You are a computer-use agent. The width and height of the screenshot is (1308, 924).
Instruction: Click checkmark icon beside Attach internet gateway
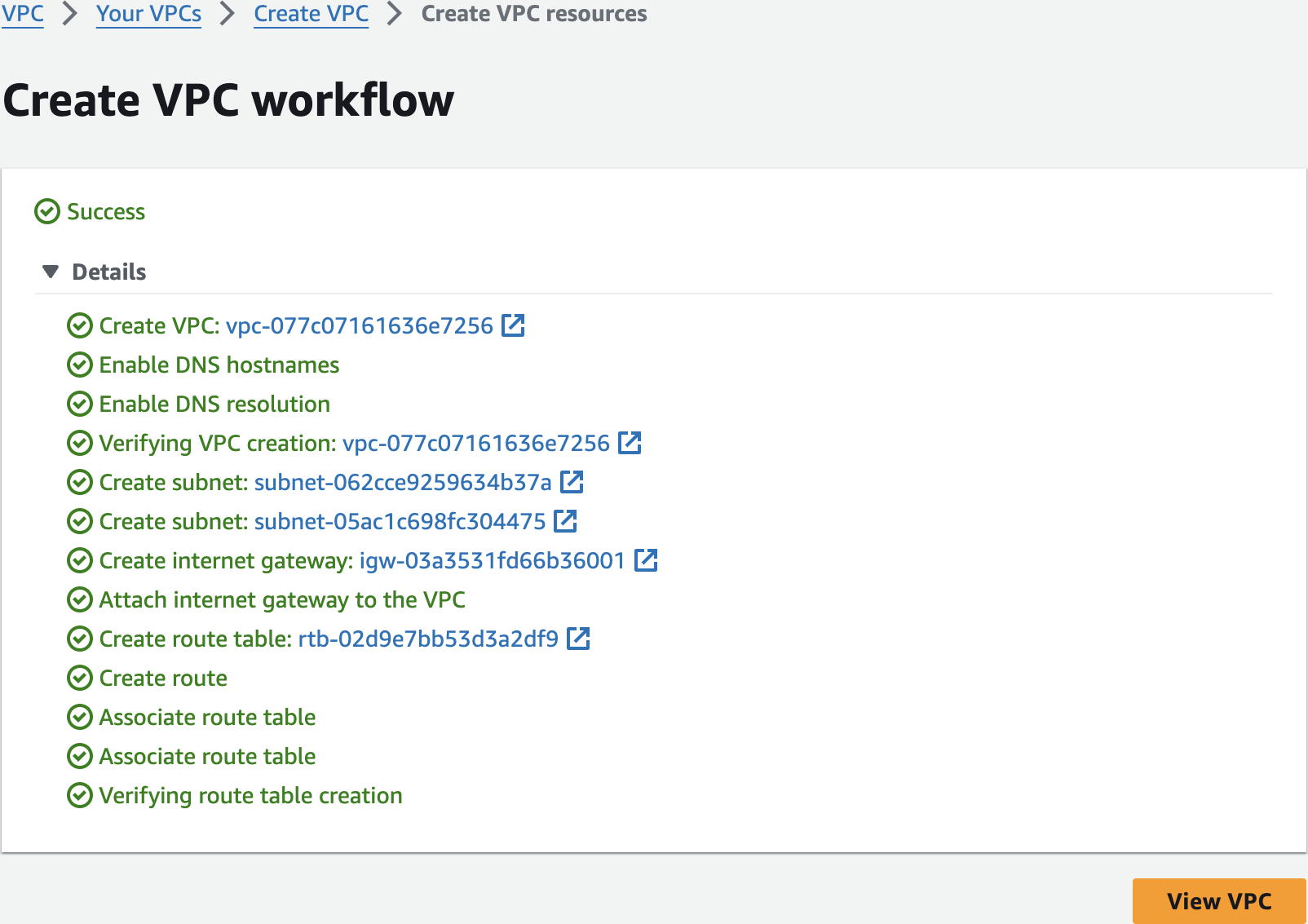79,599
